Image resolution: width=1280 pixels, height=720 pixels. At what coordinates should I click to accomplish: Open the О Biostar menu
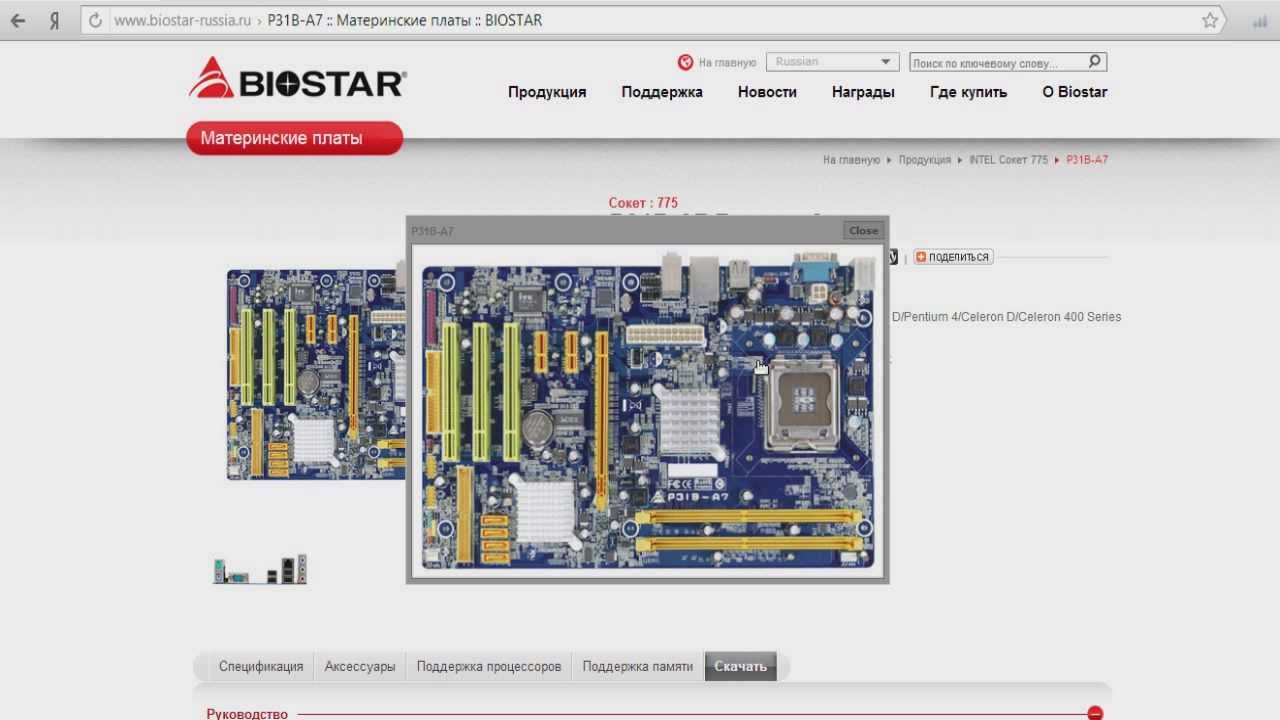(1075, 92)
